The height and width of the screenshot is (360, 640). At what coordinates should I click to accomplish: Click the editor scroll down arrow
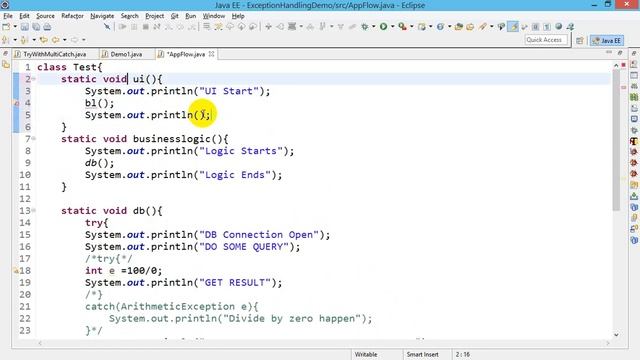[616, 335]
